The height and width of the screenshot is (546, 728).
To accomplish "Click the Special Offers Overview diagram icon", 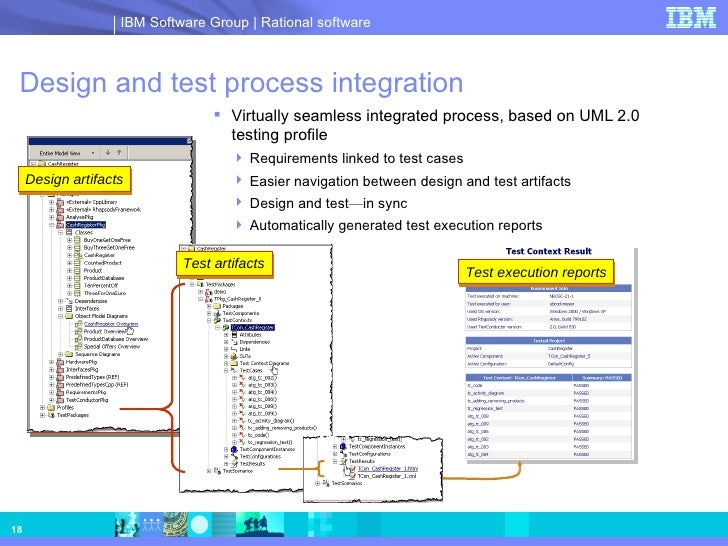I will pyautogui.click(x=78, y=346).
